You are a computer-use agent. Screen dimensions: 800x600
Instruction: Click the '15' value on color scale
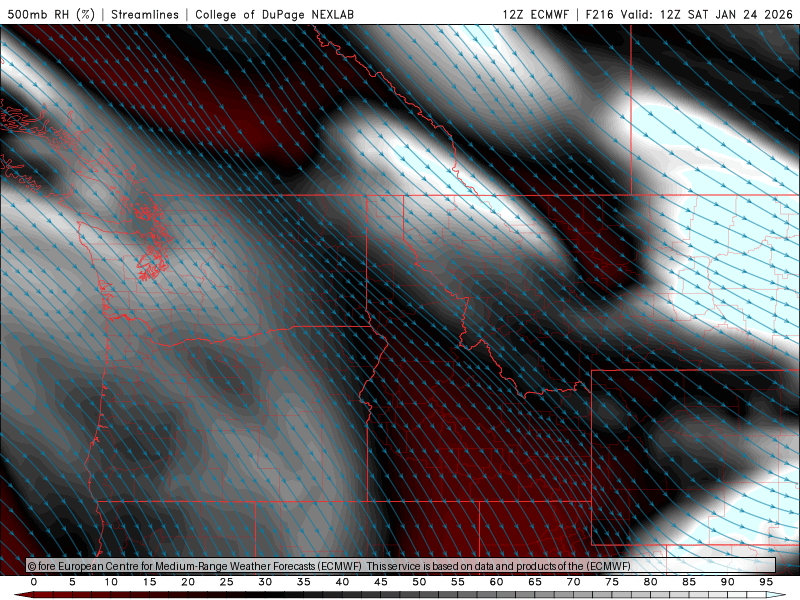149,582
